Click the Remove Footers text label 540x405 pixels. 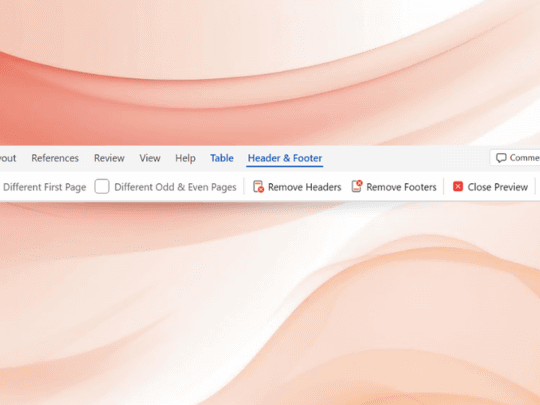401,187
